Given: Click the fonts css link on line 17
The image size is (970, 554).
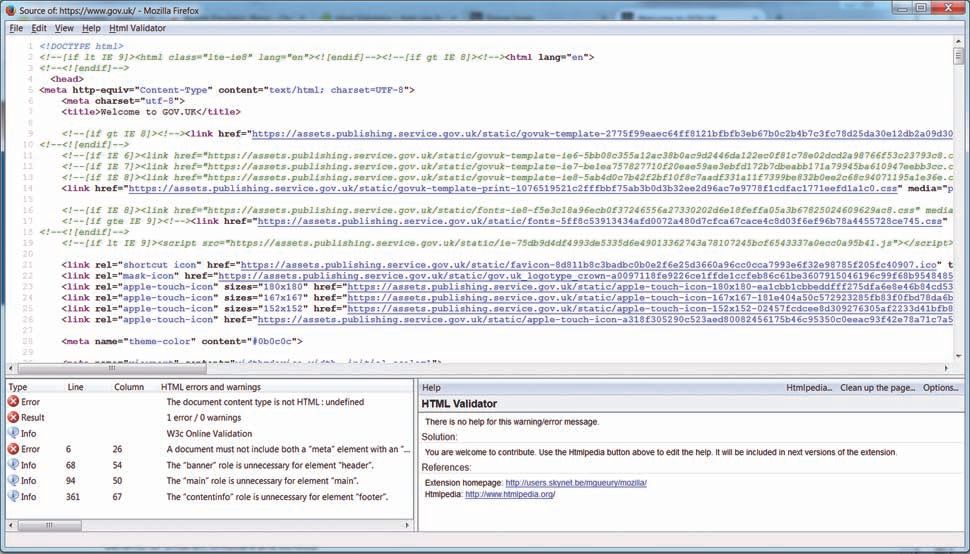Looking at the screenshot, I should pos(599,221).
